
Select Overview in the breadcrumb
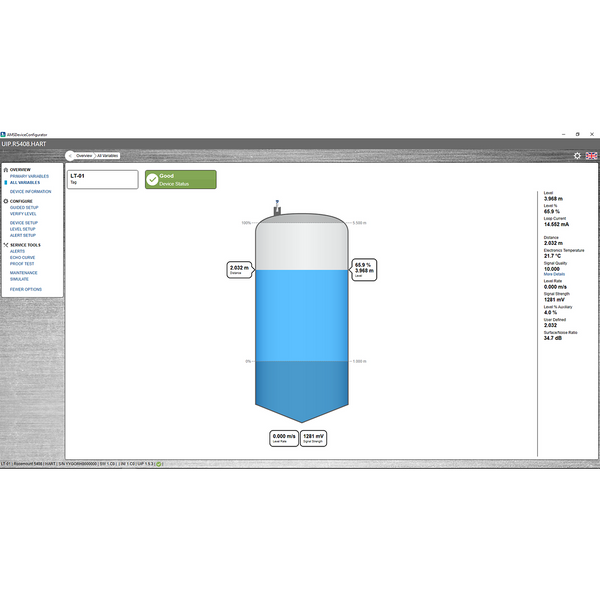[x=84, y=156]
